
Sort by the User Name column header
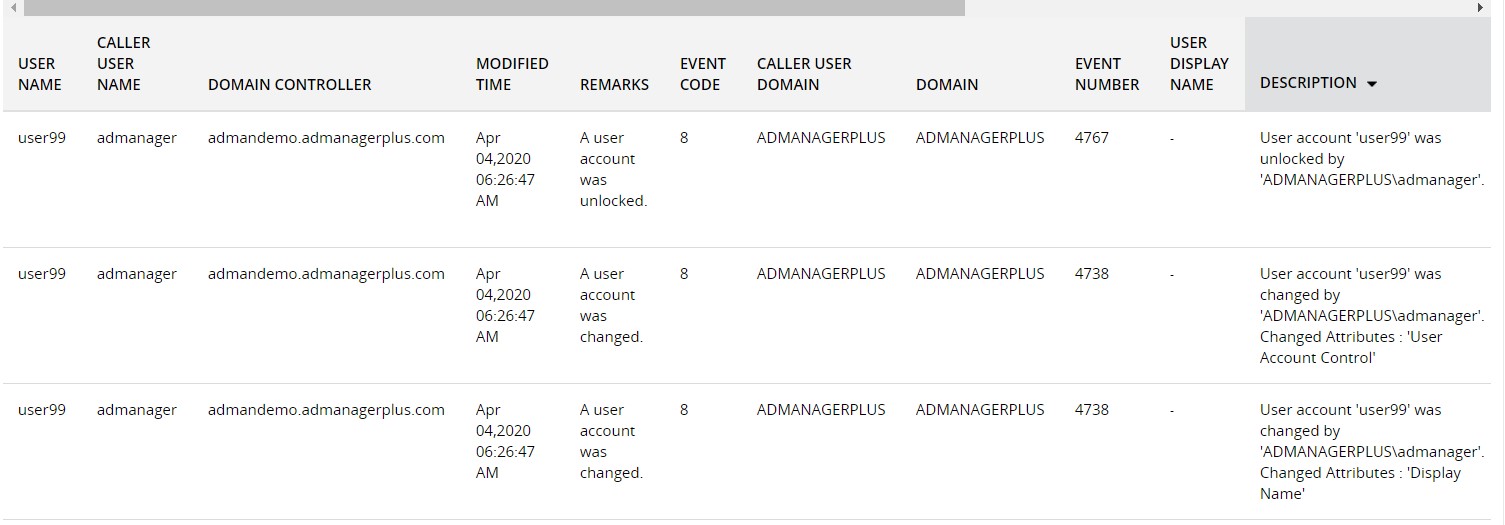(x=39, y=74)
